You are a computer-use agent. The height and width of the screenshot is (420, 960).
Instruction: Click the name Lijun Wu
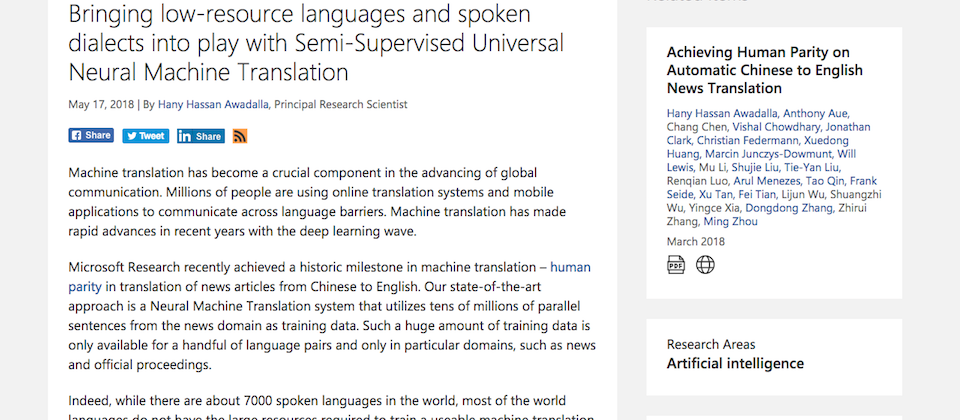click(803, 194)
